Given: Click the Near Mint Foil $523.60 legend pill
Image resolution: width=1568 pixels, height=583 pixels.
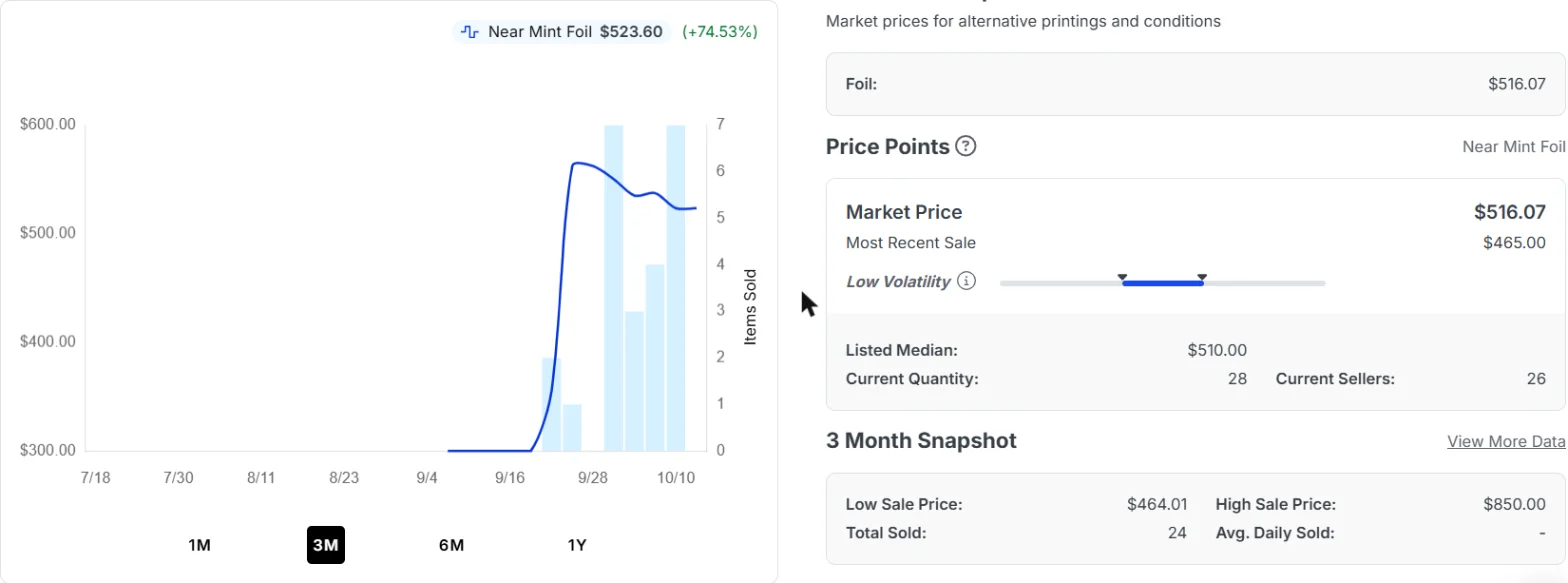Looking at the screenshot, I should 561,32.
